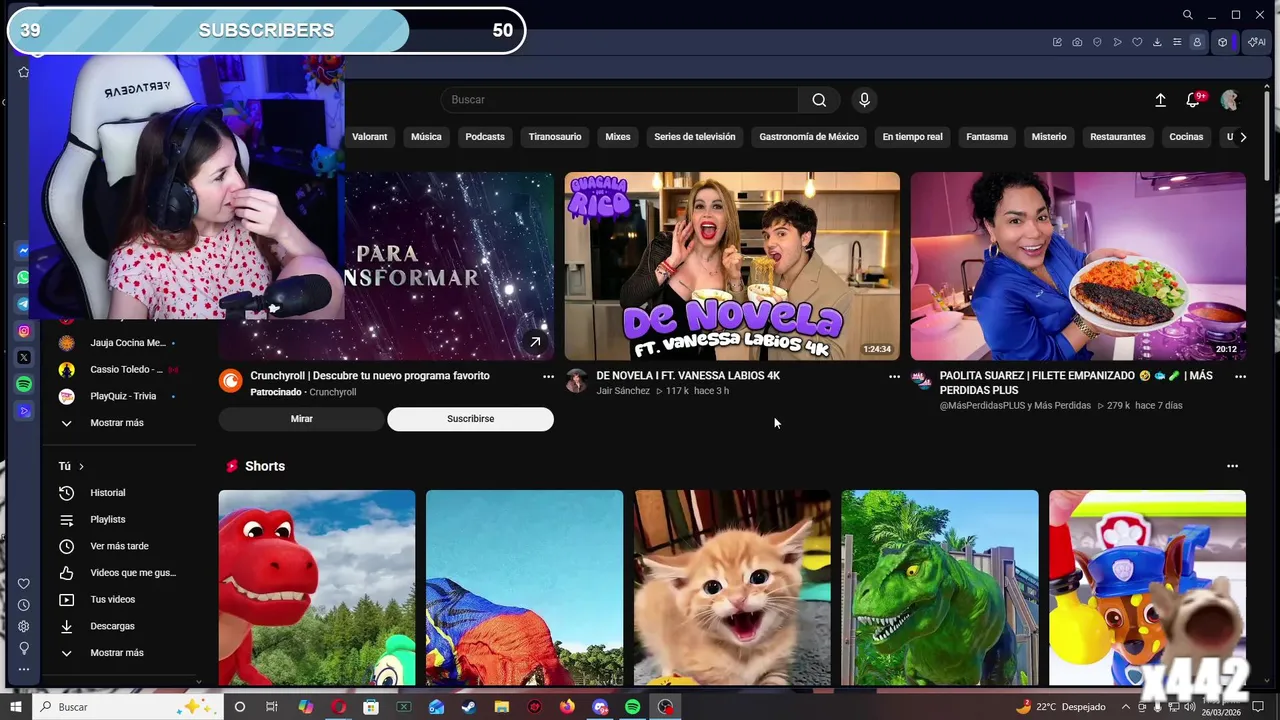Open Instagram in the browser sidebar
The width and height of the screenshot is (1280, 720).
pyautogui.click(x=24, y=331)
